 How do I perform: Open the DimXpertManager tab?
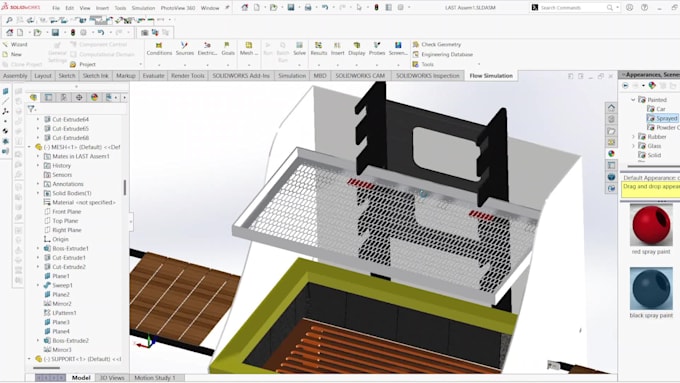(79, 98)
